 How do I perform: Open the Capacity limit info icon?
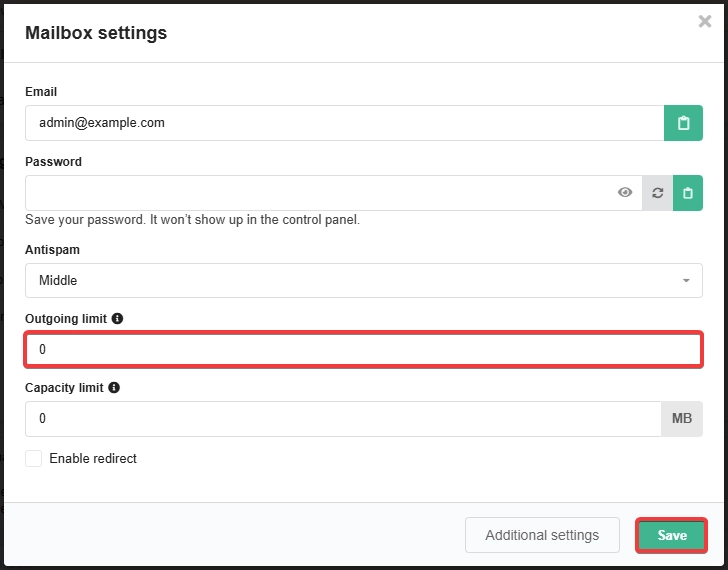(x=114, y=388)
